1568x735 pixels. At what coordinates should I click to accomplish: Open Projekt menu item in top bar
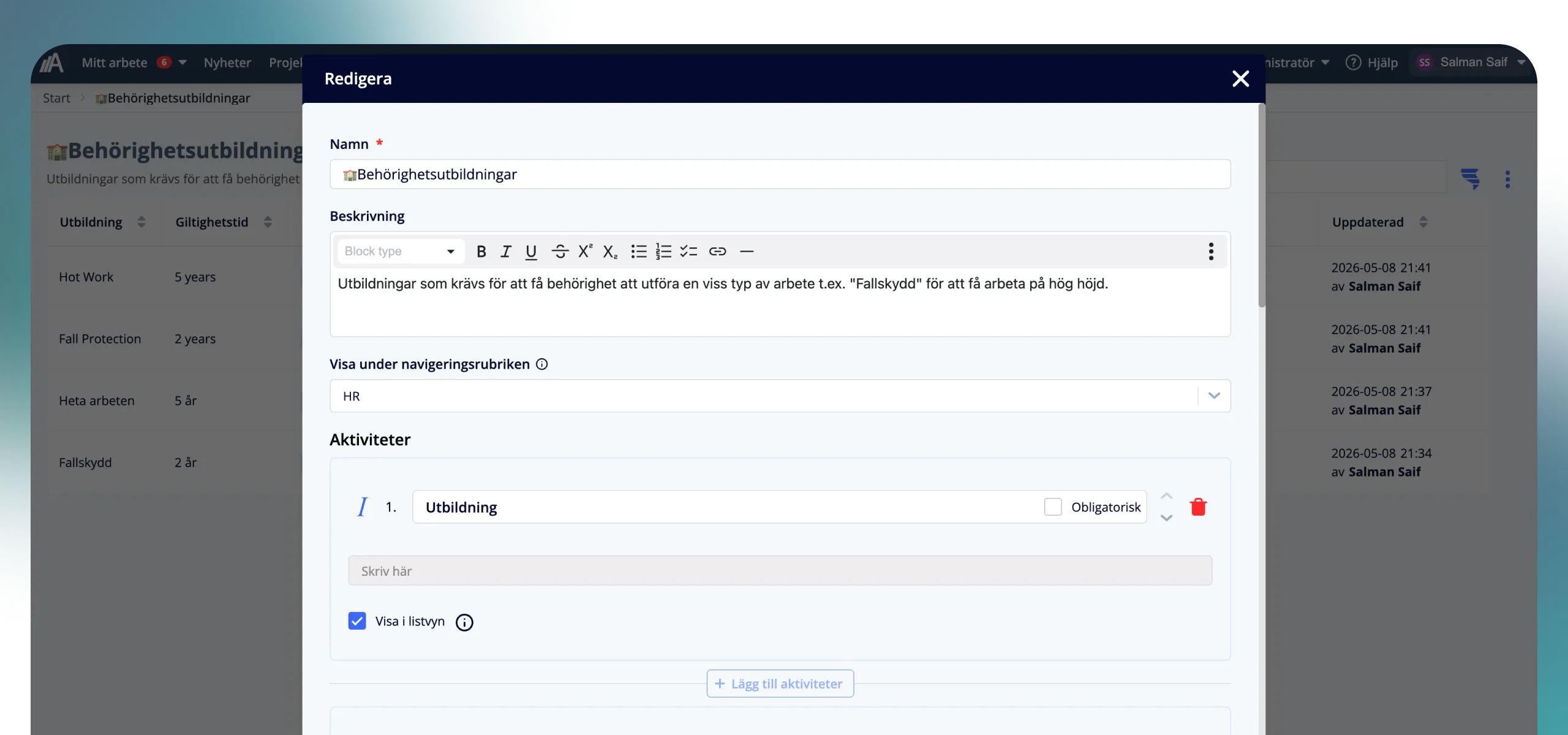click(286, 62)
